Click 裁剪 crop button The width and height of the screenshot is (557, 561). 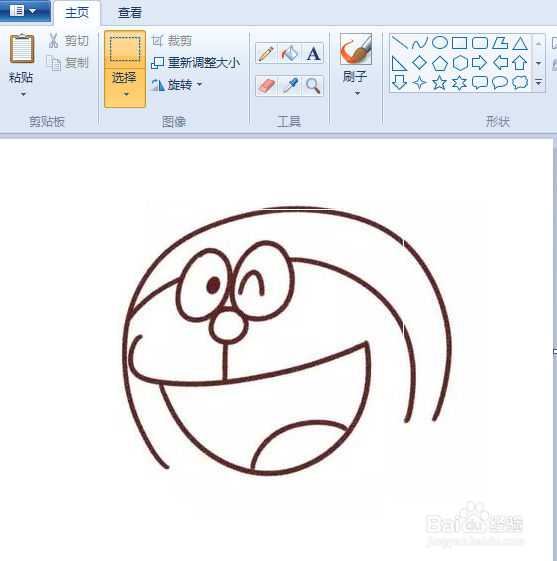pyautogui.click(x=171, y=41)
